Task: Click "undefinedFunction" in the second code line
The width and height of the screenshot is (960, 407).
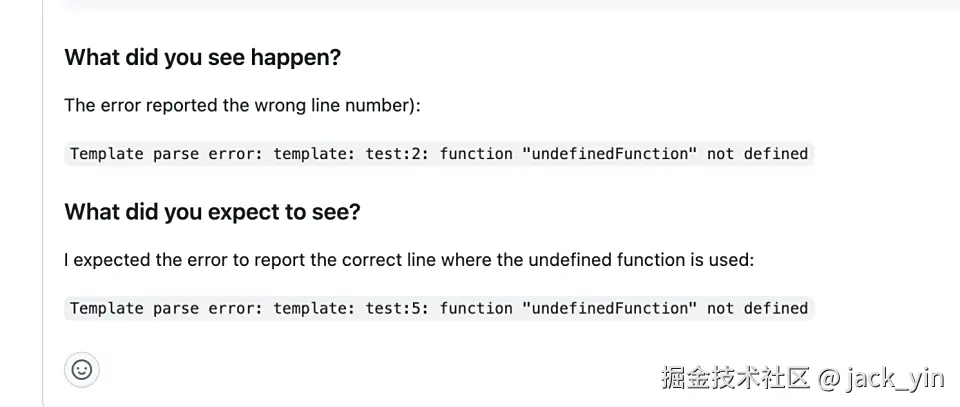Action: tap(609, 308)
